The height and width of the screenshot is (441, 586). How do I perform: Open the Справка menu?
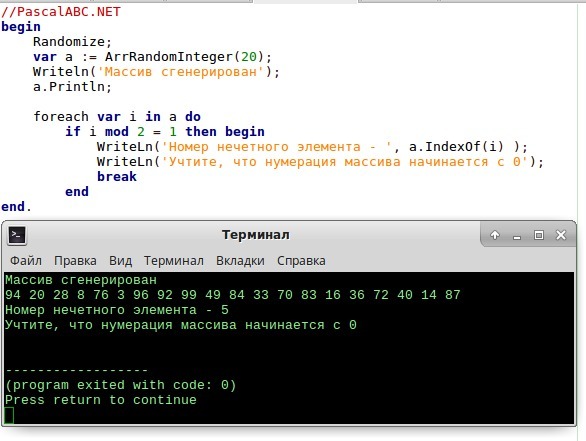tap(301, 260)
